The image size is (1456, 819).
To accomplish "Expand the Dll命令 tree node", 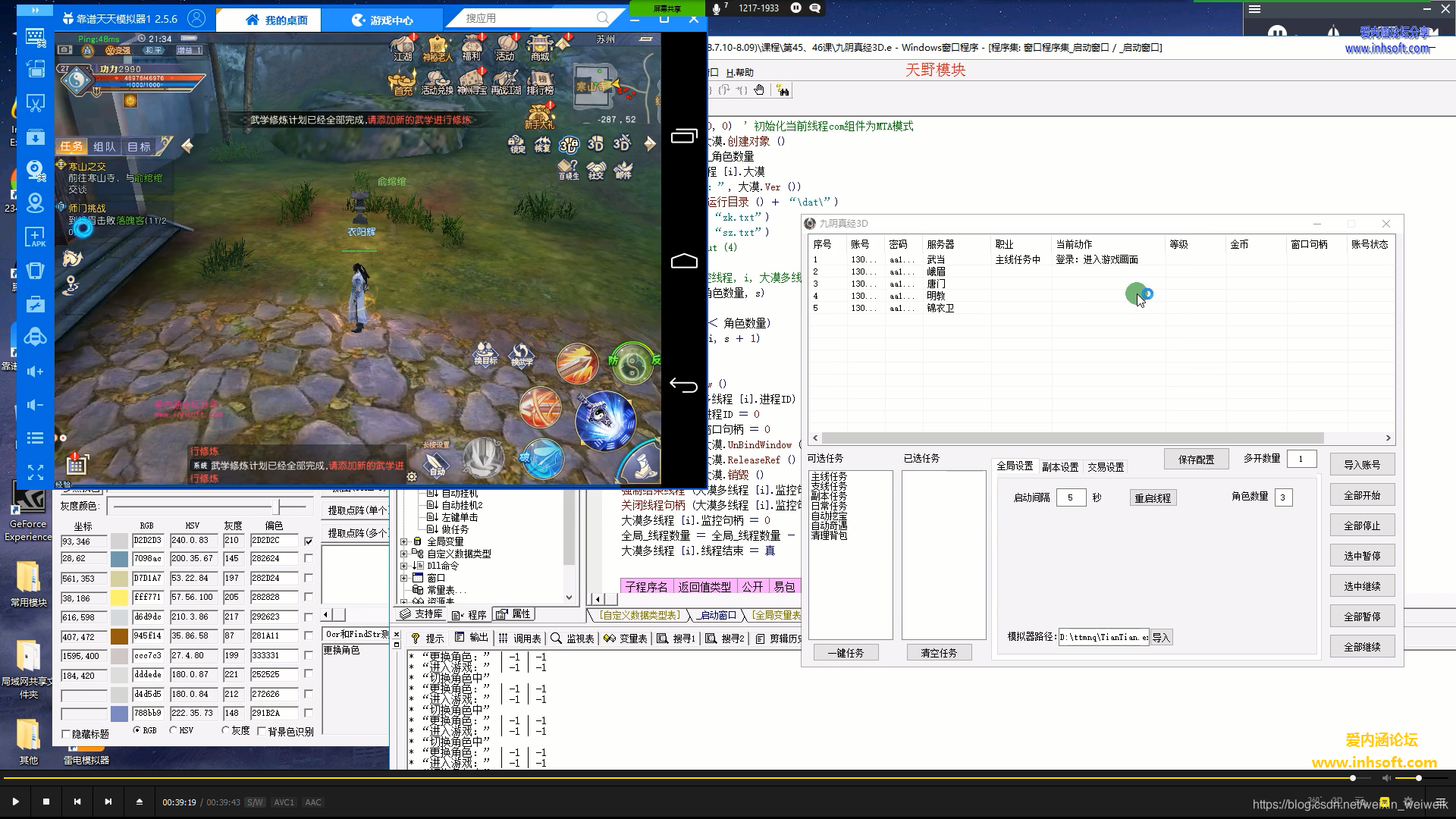I will 404,566.
